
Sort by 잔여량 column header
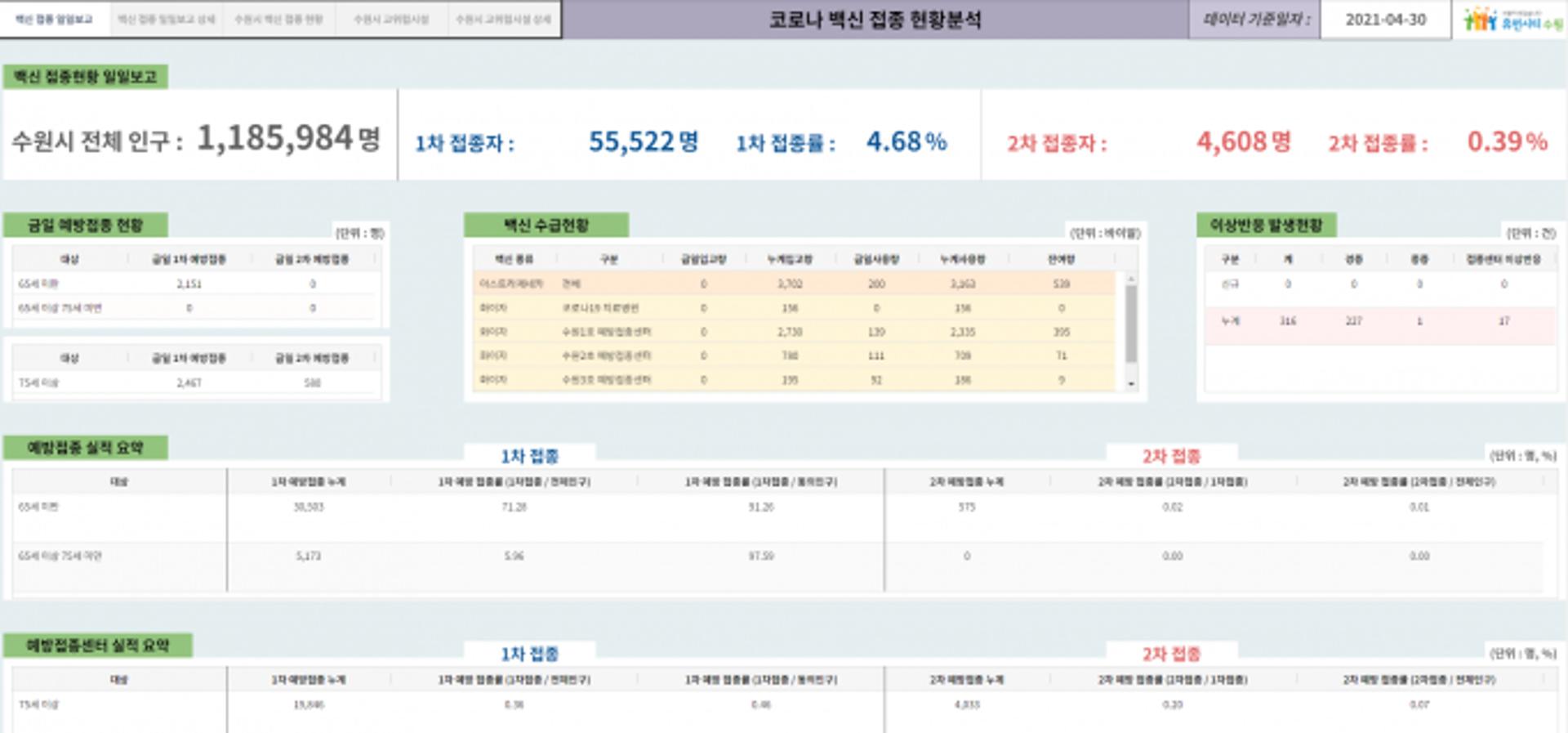pos(1061,259)
